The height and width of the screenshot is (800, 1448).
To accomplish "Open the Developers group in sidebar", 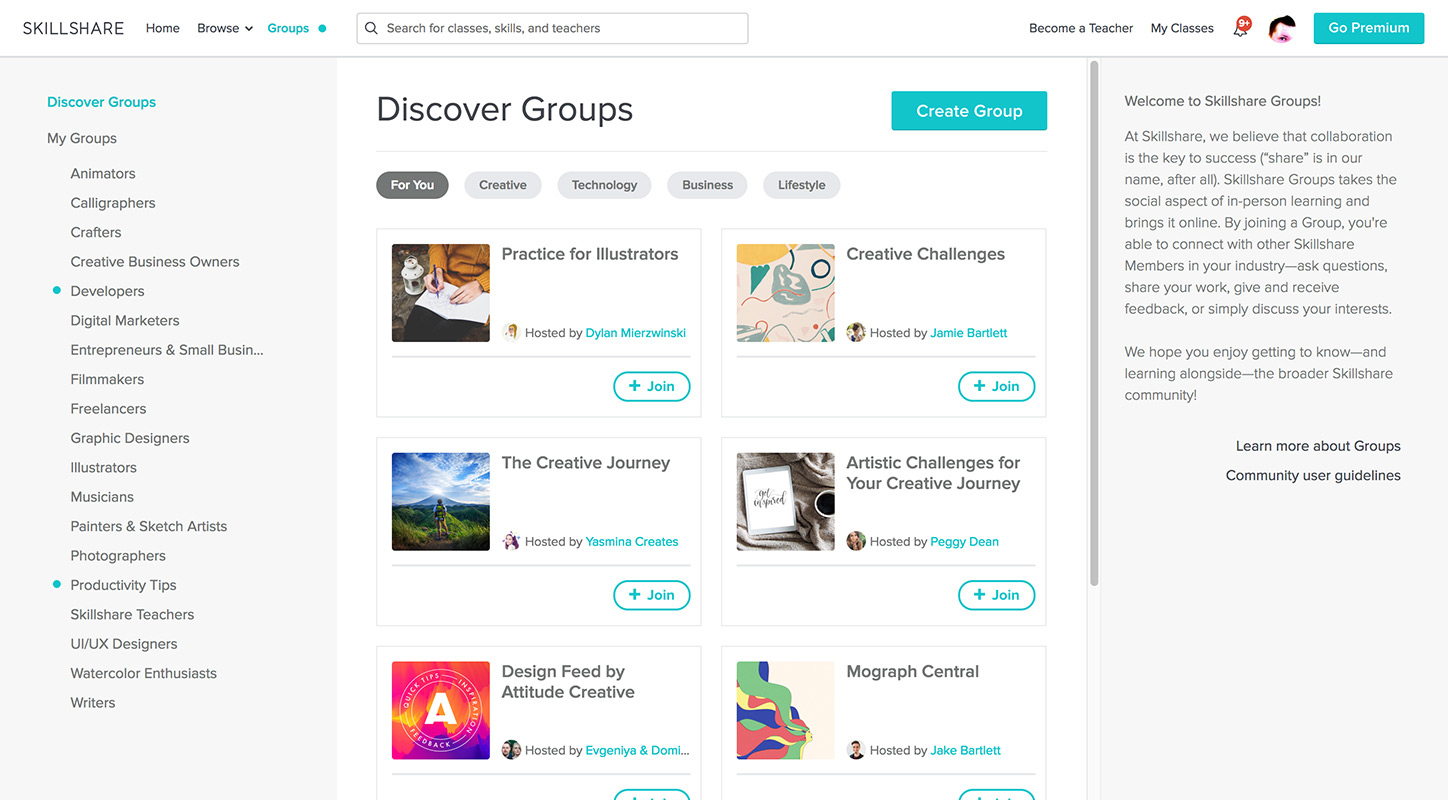I will click(107, 291).
